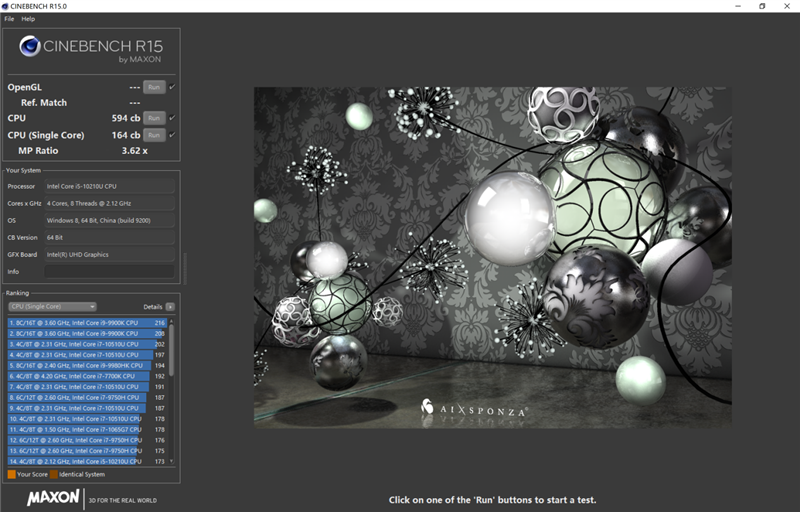Viewport: 800px width, 512px height.
Task: Toggle the OpenGL test checkbox
Action: [x=172, y=87]
